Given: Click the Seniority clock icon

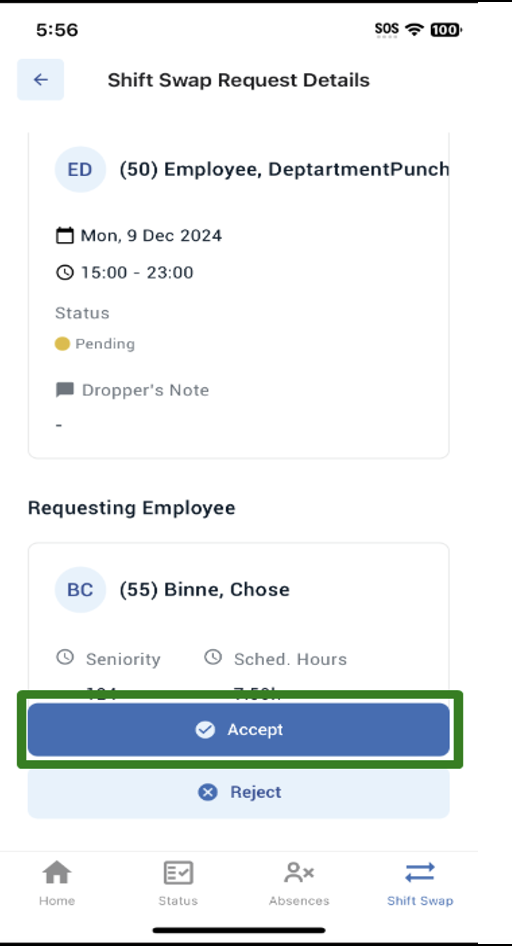Looking at the screenshot, I should (x=65, y=657).
